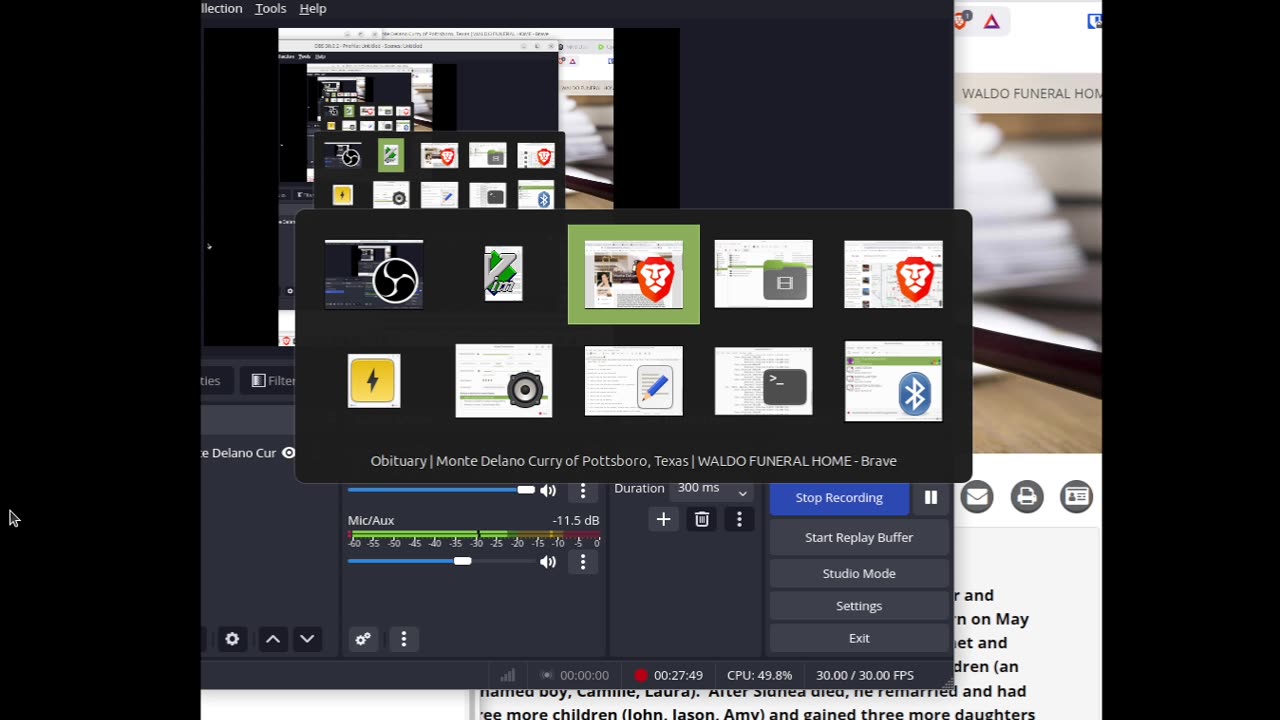The image size is (1280, 720).
Task: Click the red recording indicator in status bar
Action: tap(641, 675)
